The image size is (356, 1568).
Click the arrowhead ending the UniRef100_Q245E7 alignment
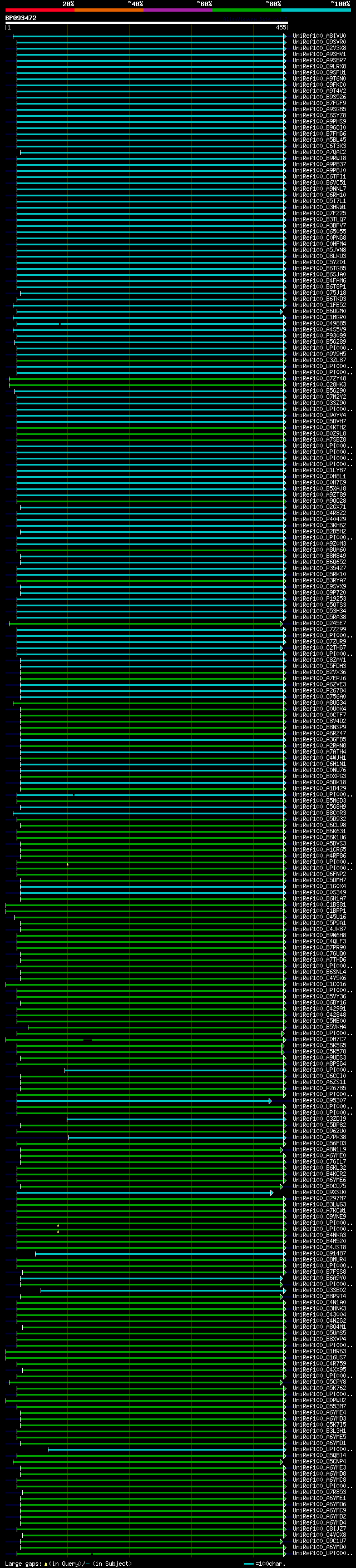(281, 624)
